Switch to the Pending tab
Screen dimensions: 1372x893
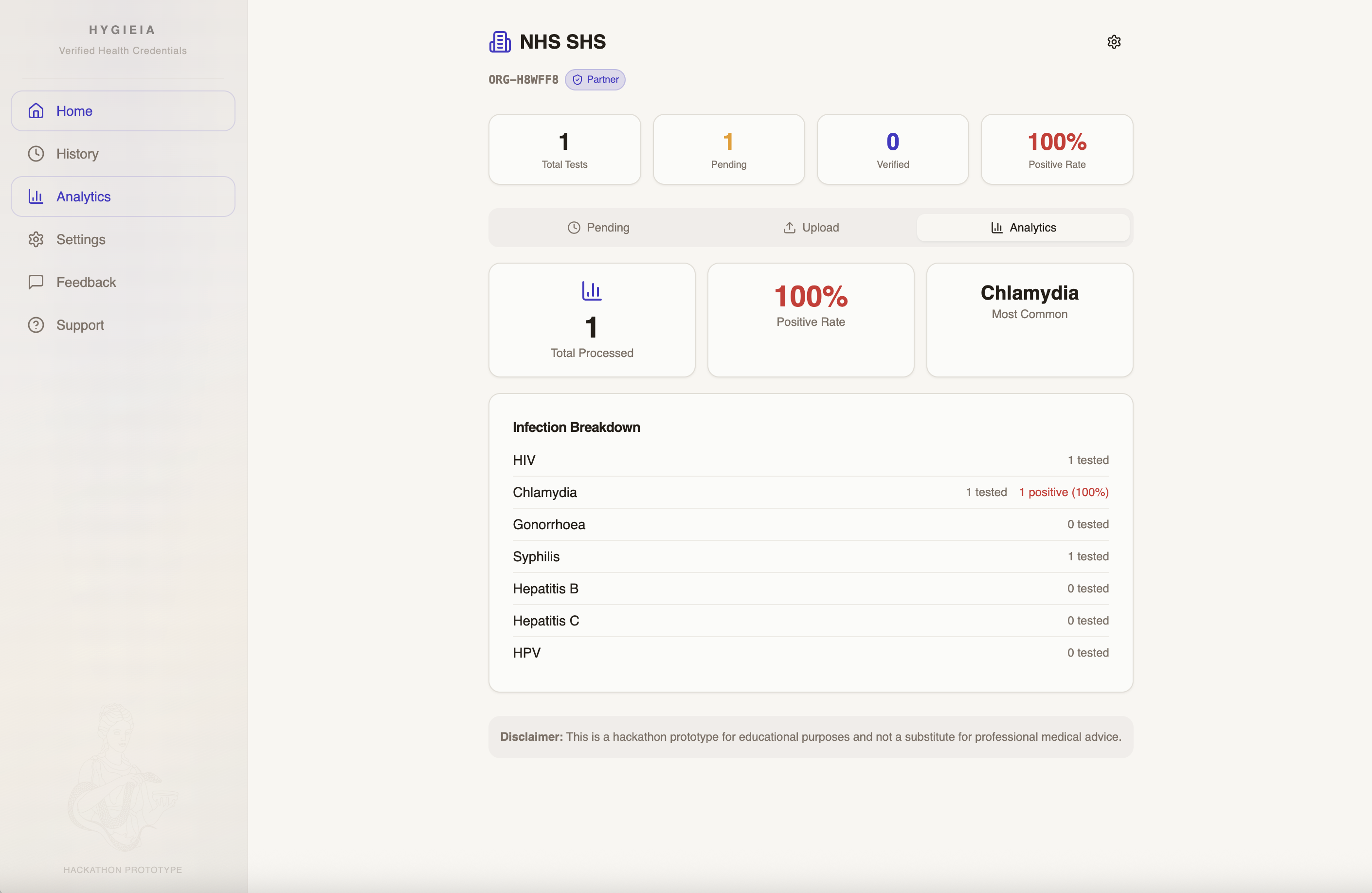tap(598, 228)
